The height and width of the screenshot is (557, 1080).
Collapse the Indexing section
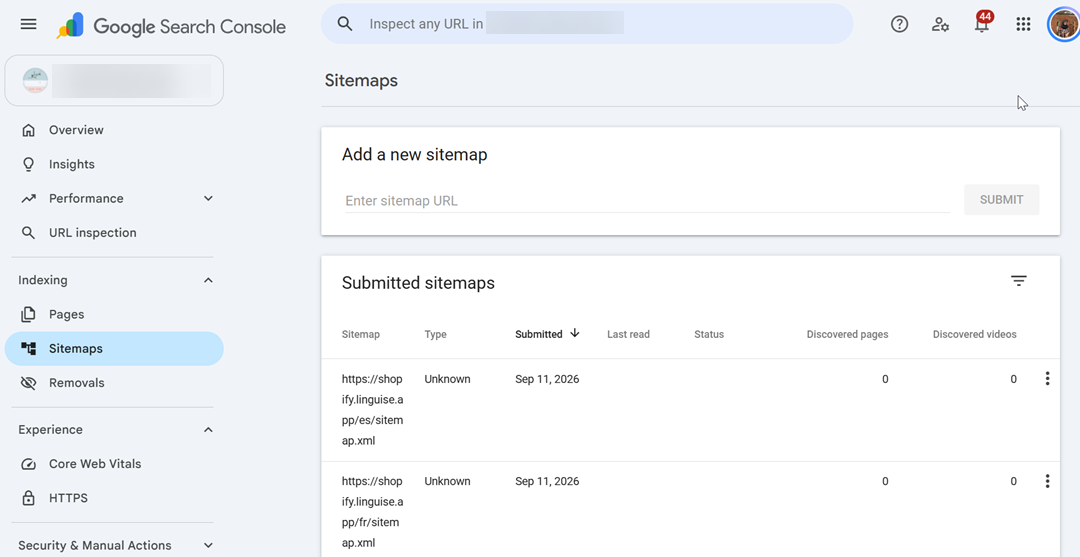(x=209, y=280)
